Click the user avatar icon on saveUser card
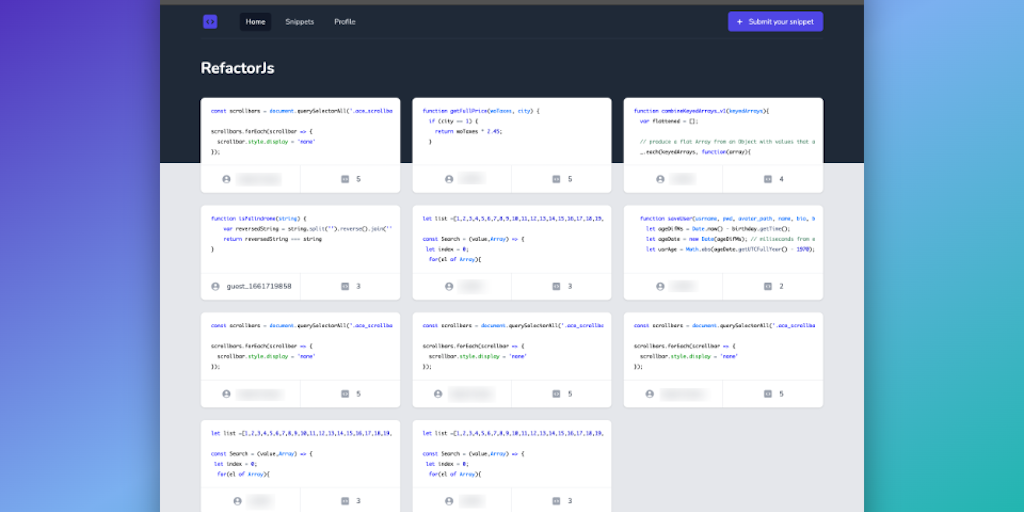 click(660, 286)
